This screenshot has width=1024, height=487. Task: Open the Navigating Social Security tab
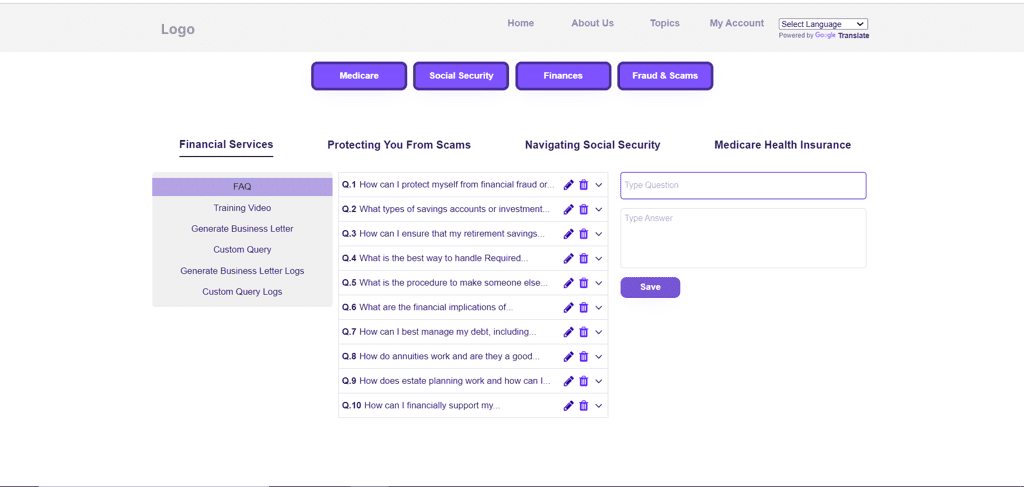click(x=592, y=145)
